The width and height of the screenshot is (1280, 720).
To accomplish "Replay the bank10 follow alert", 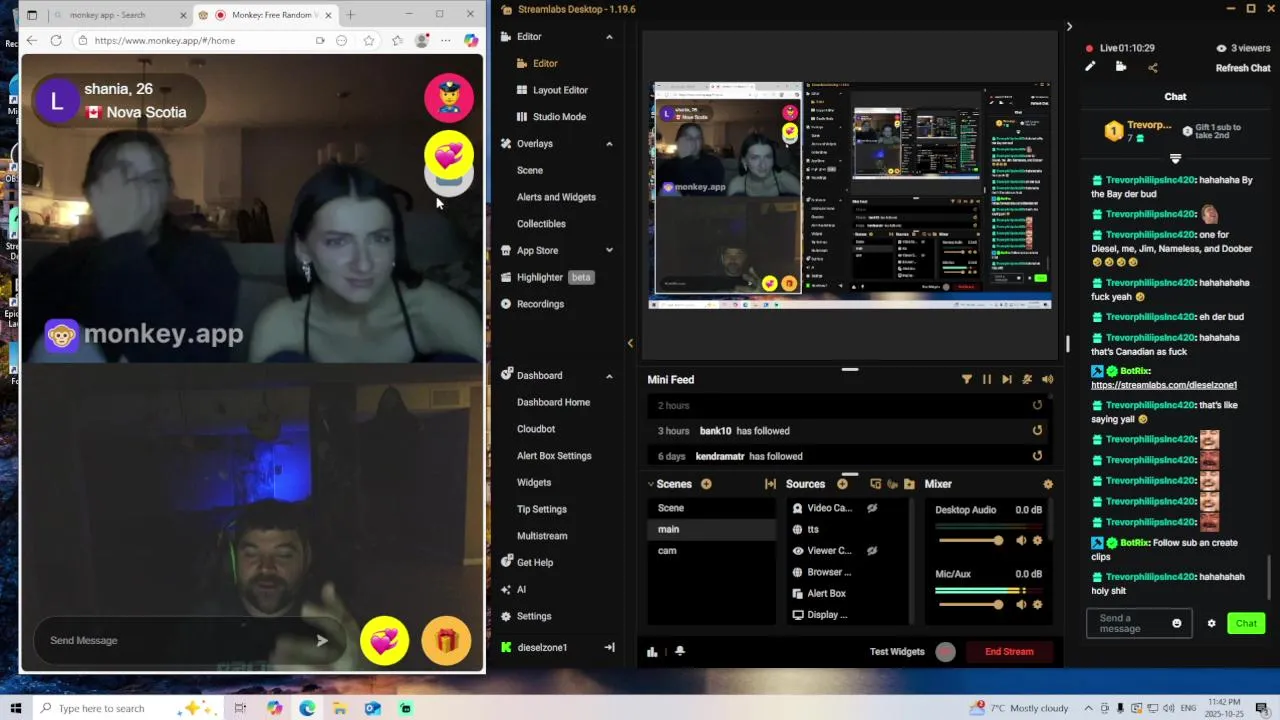I will coord(1037,431).
